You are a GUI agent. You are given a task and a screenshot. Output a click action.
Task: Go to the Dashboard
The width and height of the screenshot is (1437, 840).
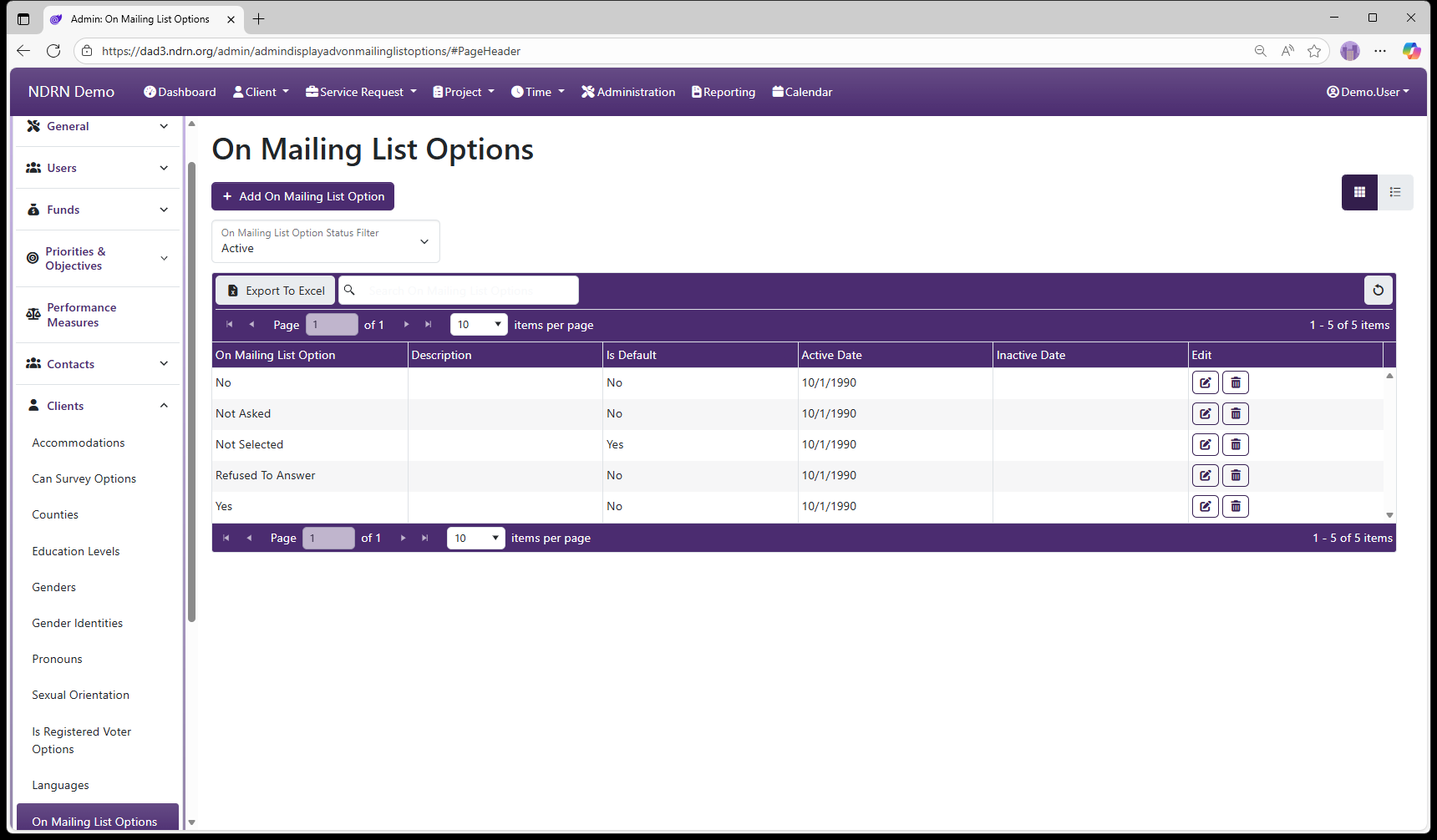click(x=180, y=92)
